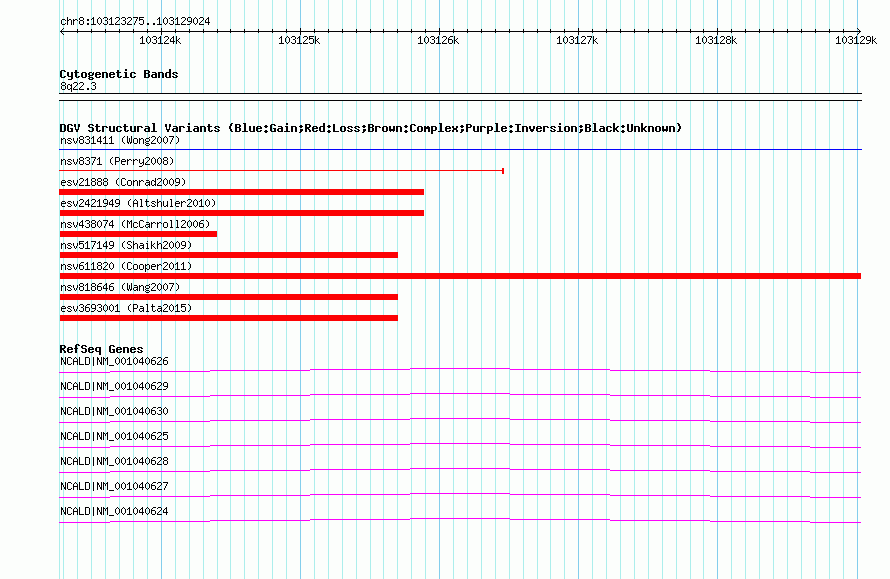Click the 103126k ruler label
This screenshot has height=579, width=890.
click(438, 40)
